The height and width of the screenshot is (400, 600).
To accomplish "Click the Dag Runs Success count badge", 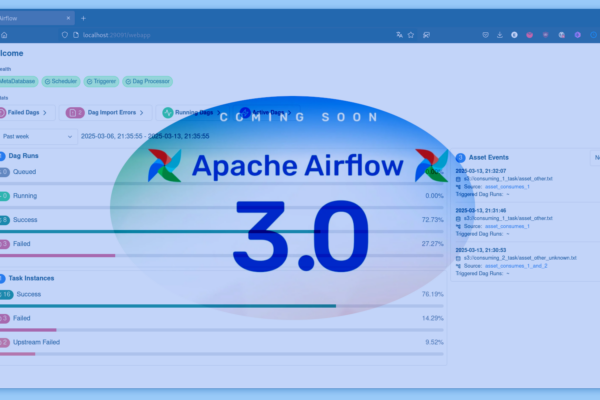I will pyautogui.click(x=5, y=220).
